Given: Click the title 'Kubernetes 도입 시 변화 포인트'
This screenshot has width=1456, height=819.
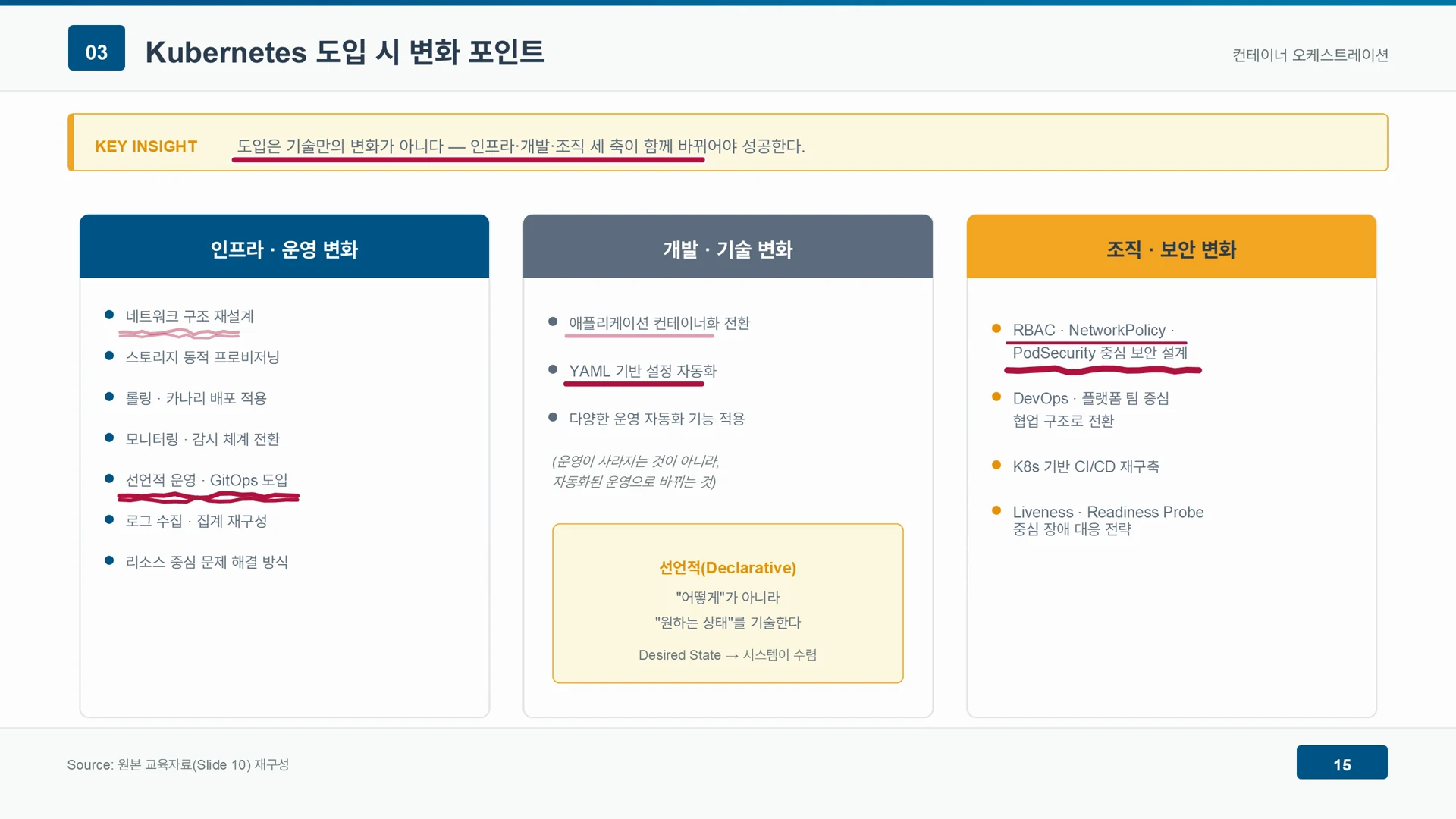Looking at the screenshot, I should (x=345, y=52).
